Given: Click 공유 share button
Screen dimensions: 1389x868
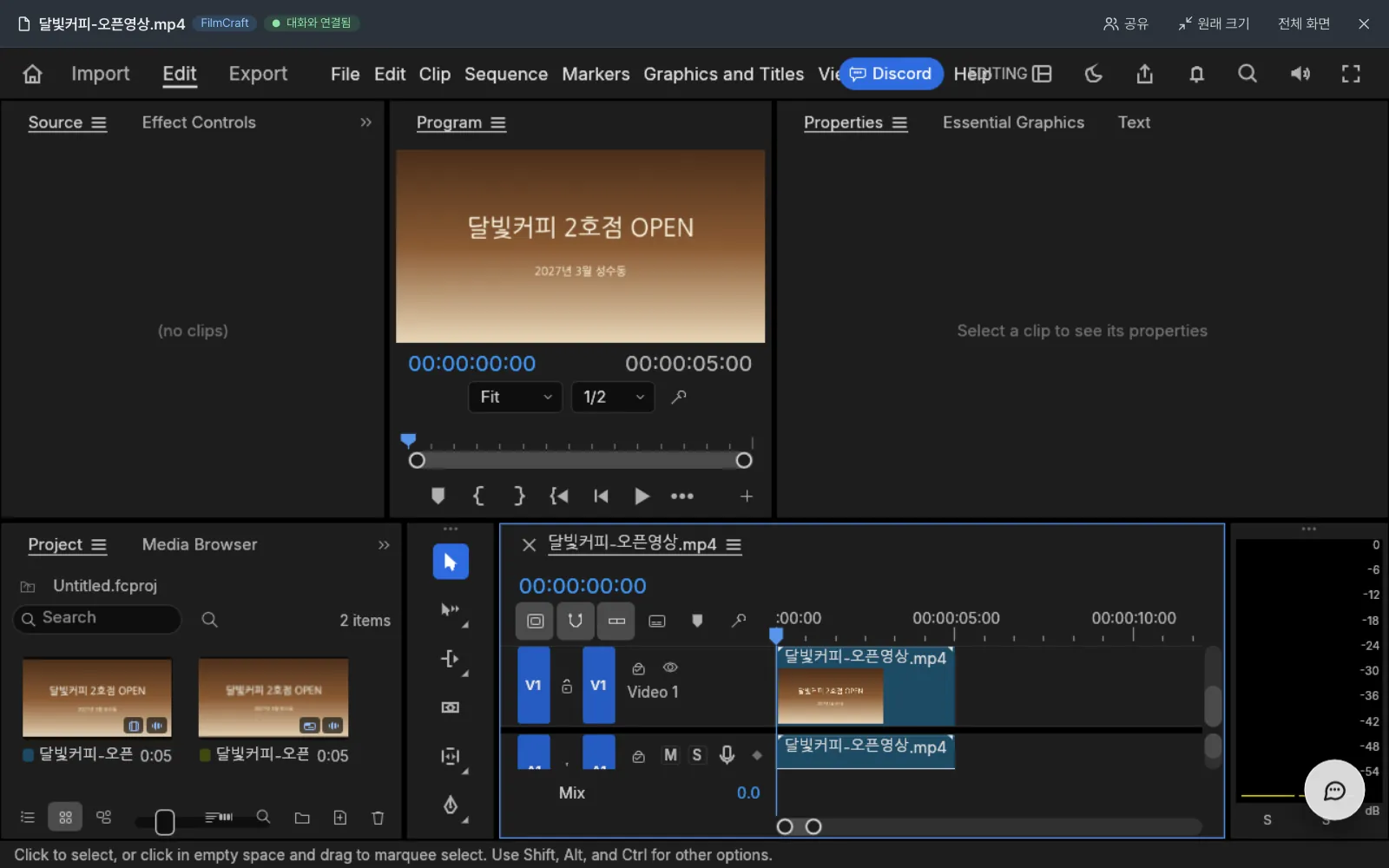Looking at the screenshot, I should pos(1126,23).
